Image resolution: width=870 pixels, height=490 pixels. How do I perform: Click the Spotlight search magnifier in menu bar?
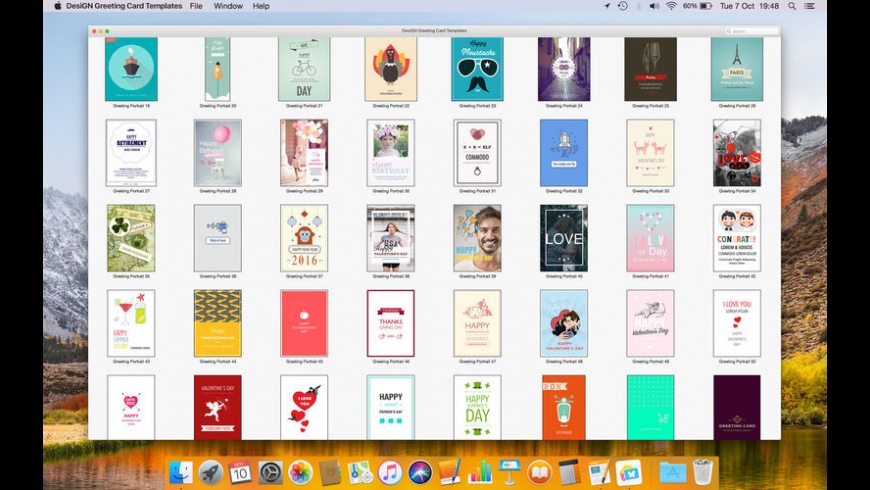(792, 6)
